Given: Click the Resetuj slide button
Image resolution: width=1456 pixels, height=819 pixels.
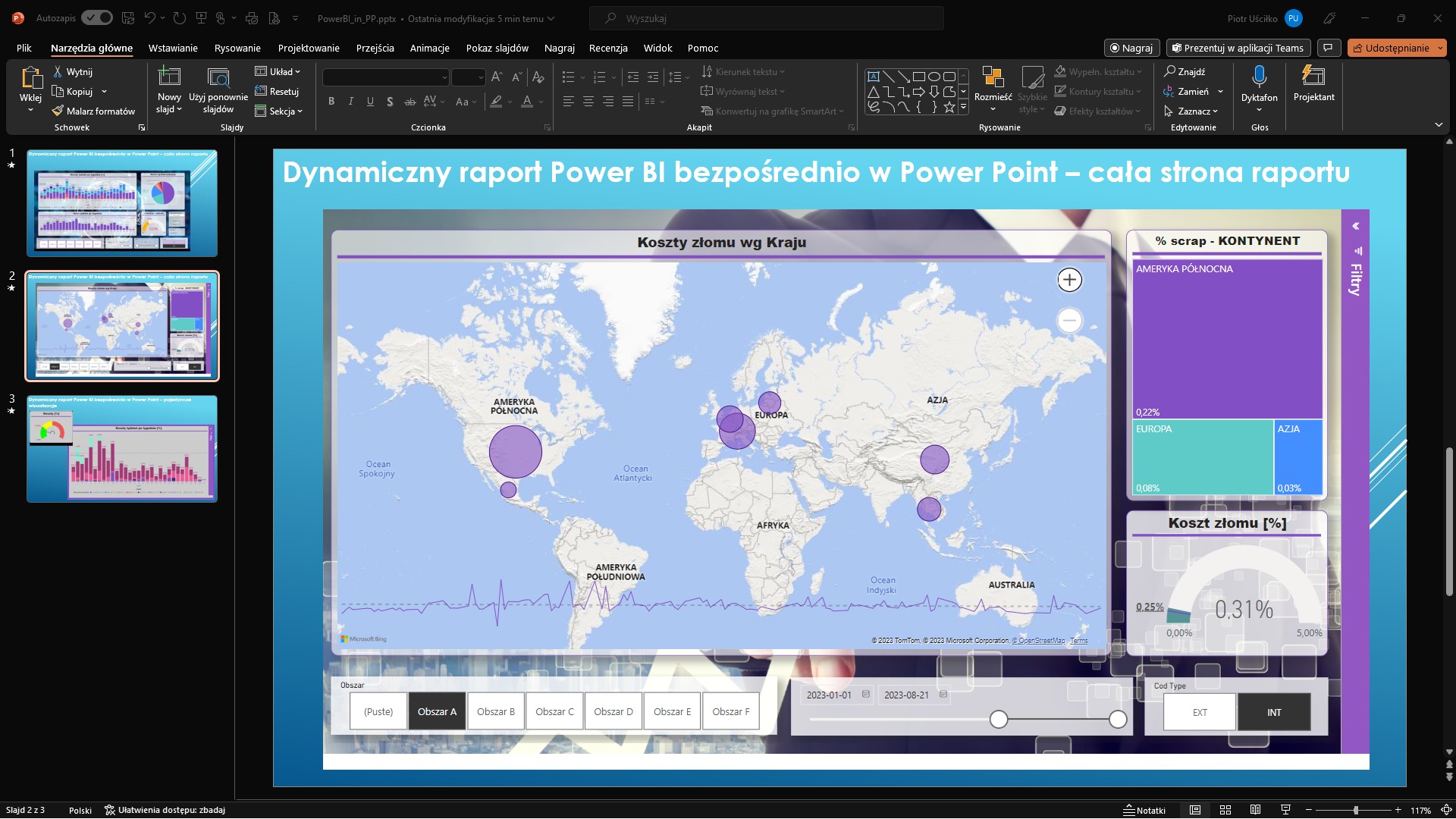Looking at the screenshot, I should (x=277, y=91).
